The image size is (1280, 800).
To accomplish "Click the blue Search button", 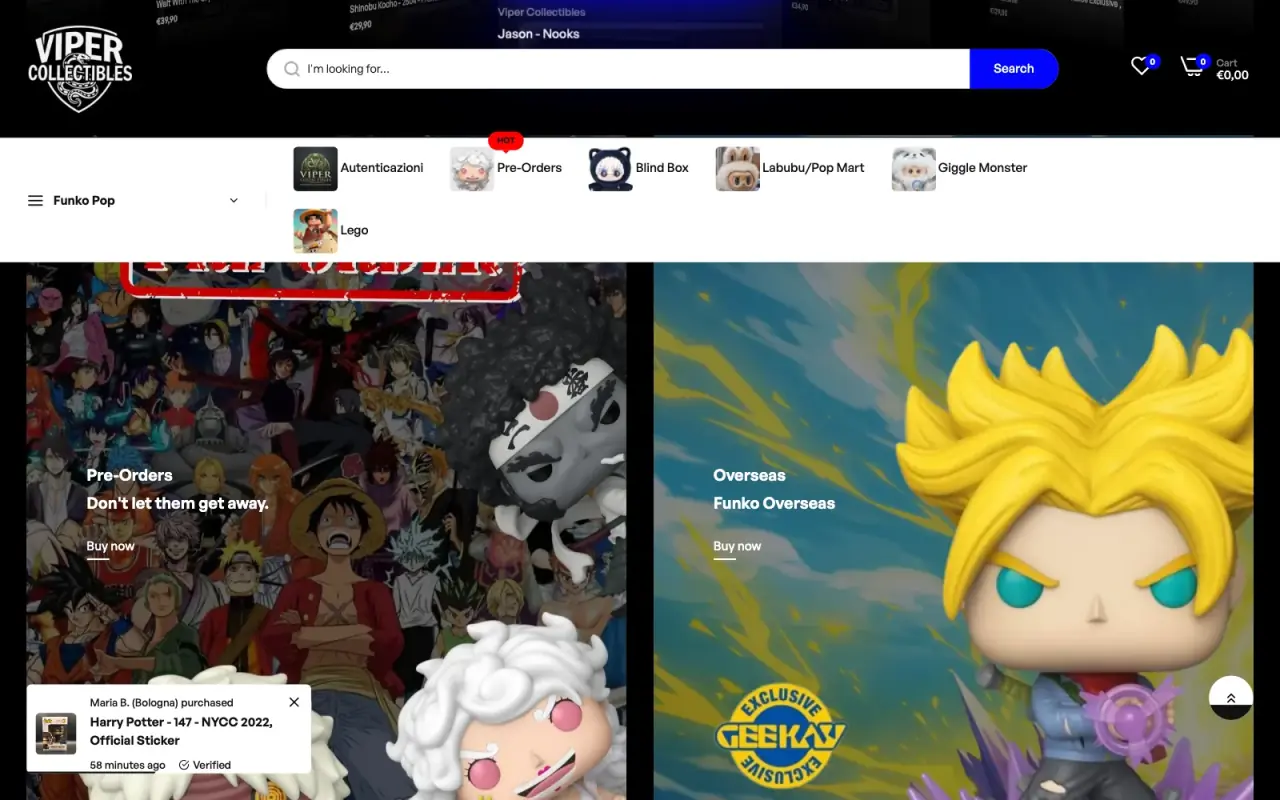I will click(1013, 69).
